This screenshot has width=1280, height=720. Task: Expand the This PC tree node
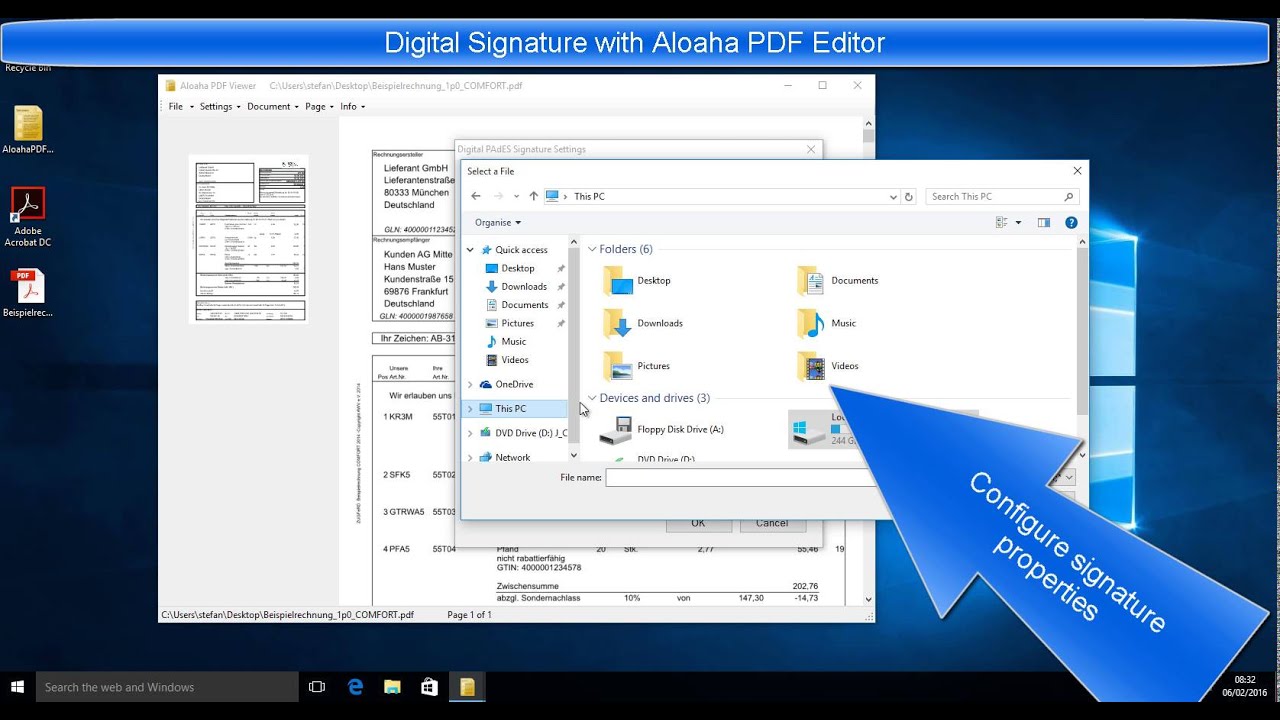coord(471,409)
